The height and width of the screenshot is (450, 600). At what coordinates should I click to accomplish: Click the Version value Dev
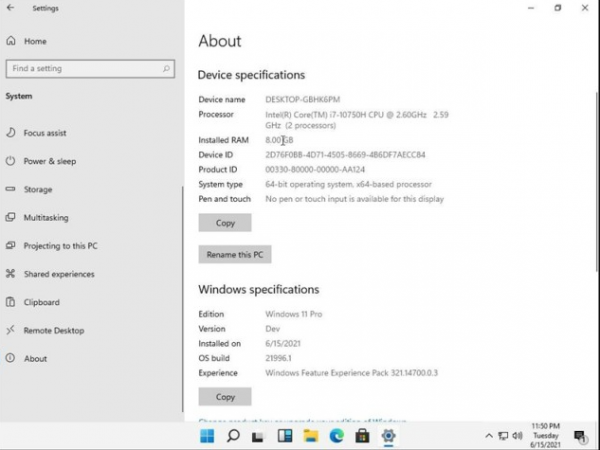[x=272, y=329]
